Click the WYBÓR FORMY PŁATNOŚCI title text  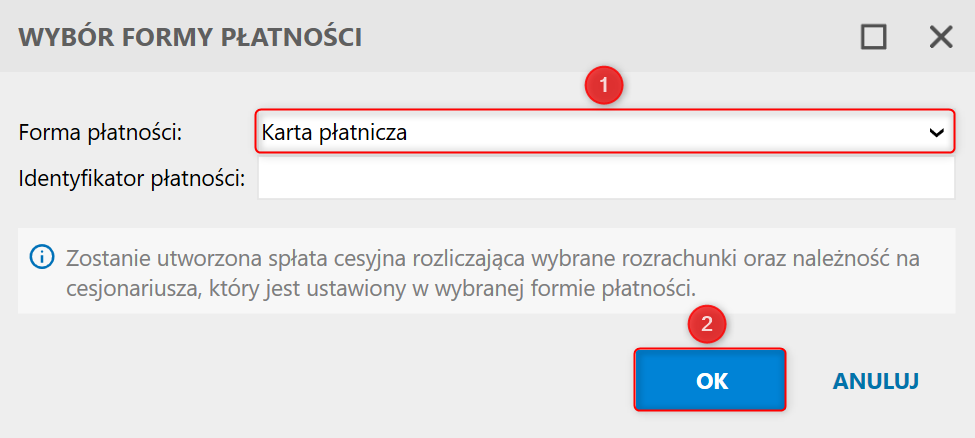pyautogui.click(x=190, y=38)
